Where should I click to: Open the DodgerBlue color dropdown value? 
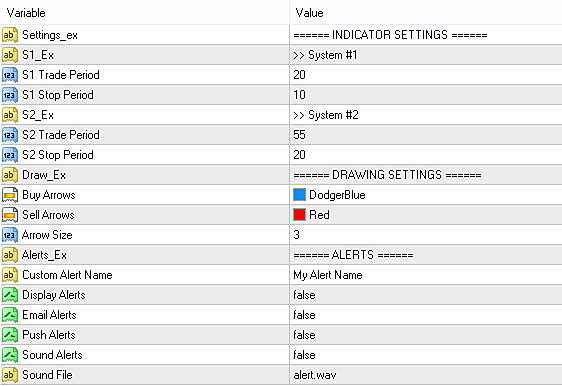(426, 195)
